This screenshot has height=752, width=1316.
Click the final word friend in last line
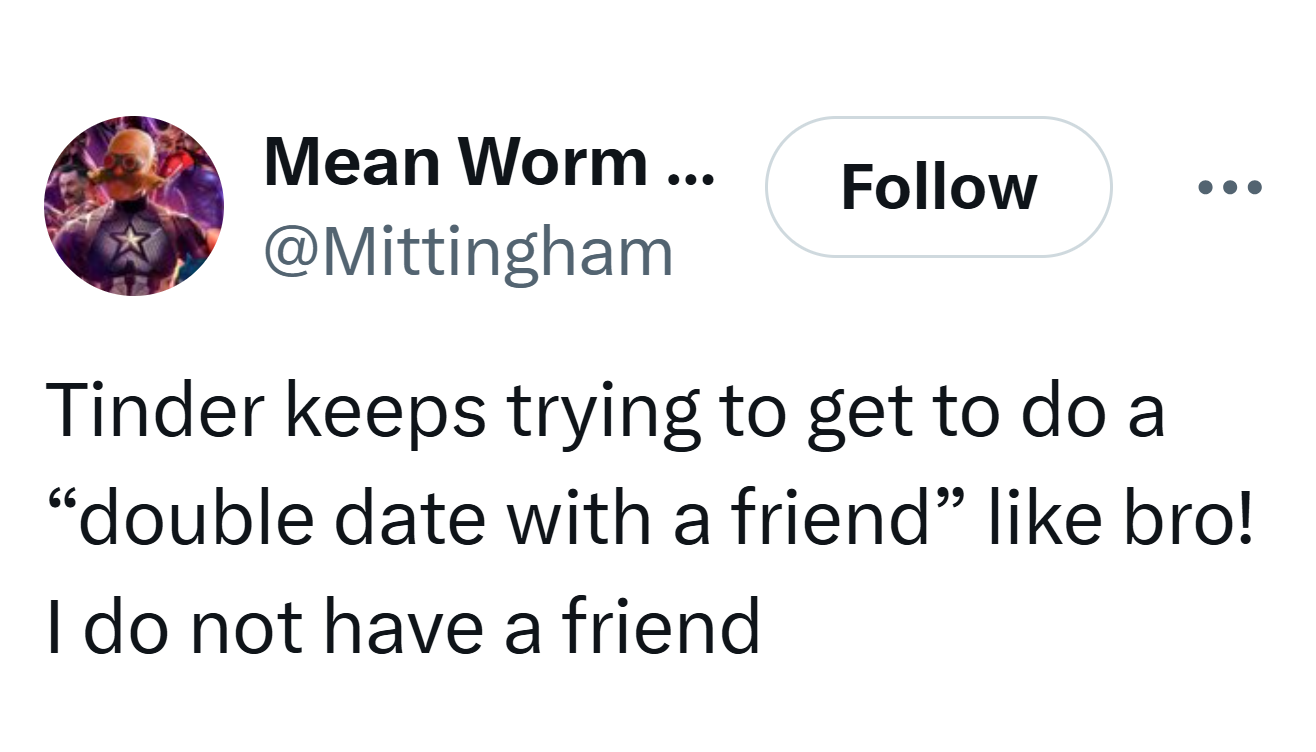click(x=661, y=626)
